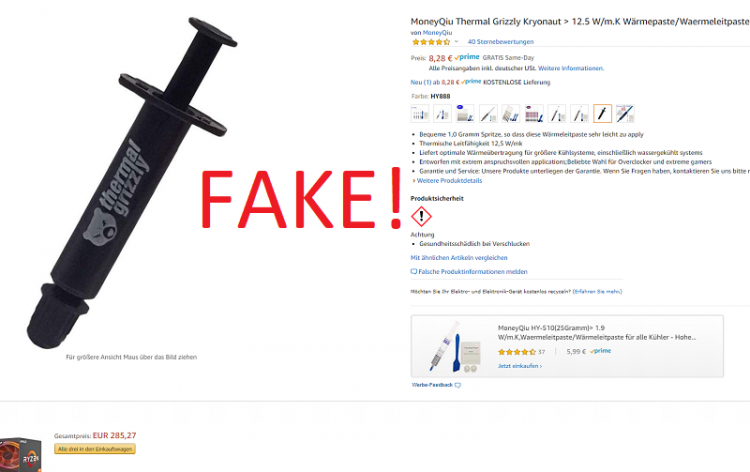This screenshot has height=472, width=750.
Task: Open the MoneyQiu brand link
Action: (437, 33)
